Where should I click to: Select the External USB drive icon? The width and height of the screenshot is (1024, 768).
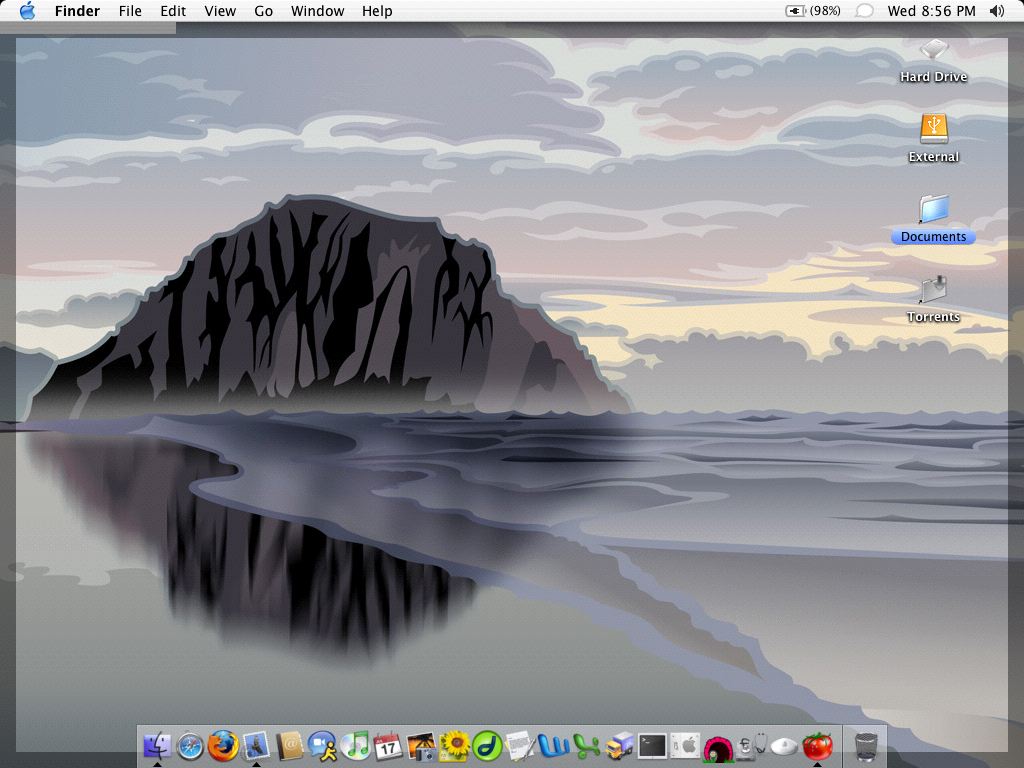click(x=933, y=129)
